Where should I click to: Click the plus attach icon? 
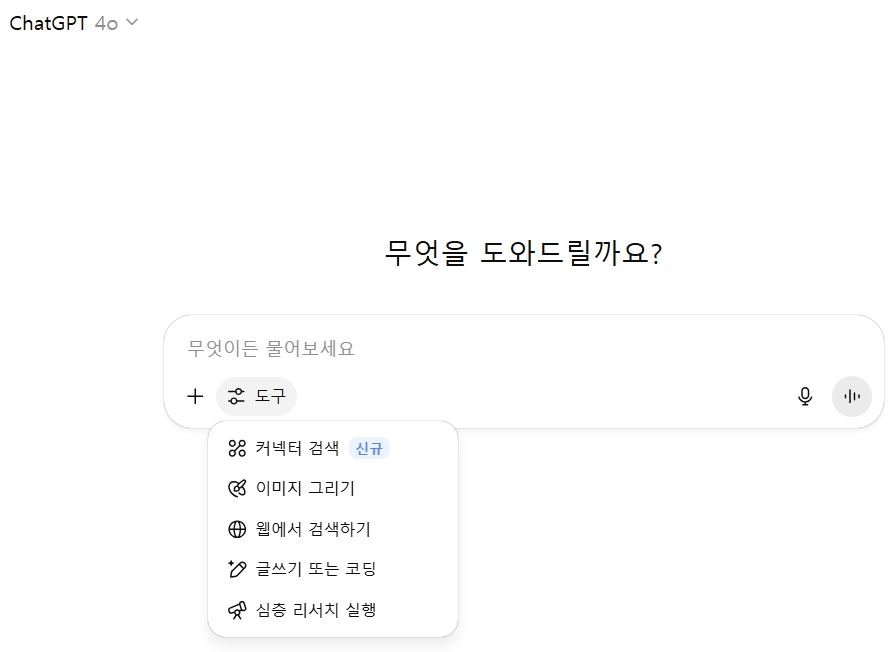coord(195,396)
